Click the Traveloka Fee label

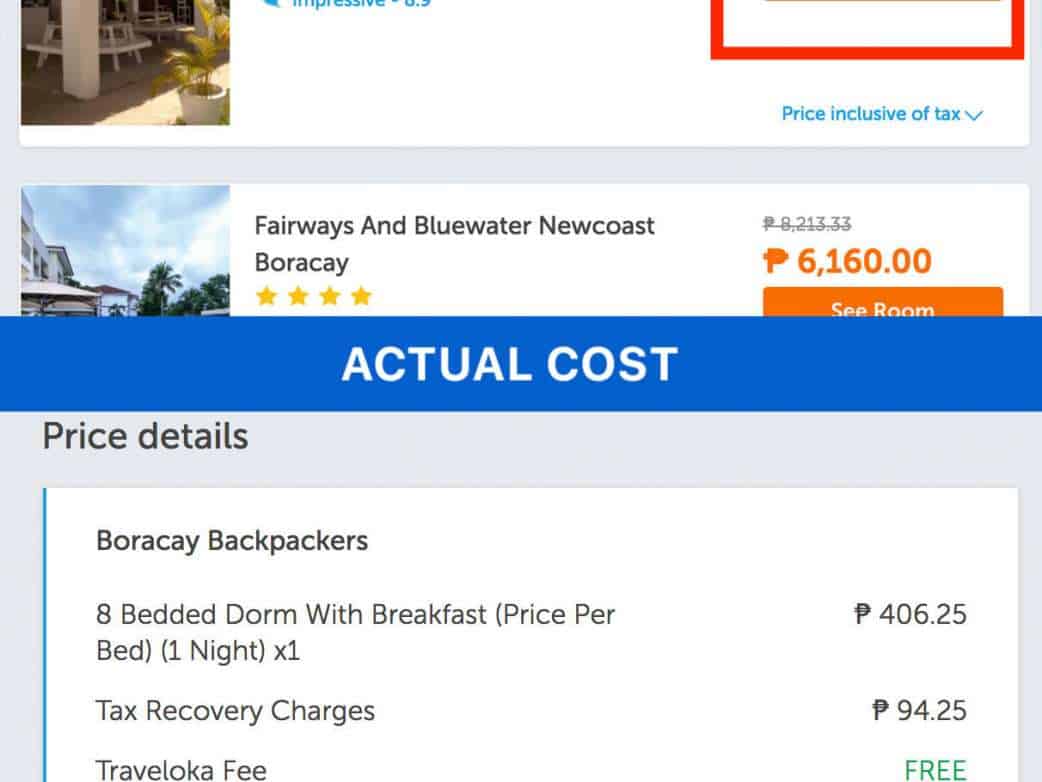point(181,770)
